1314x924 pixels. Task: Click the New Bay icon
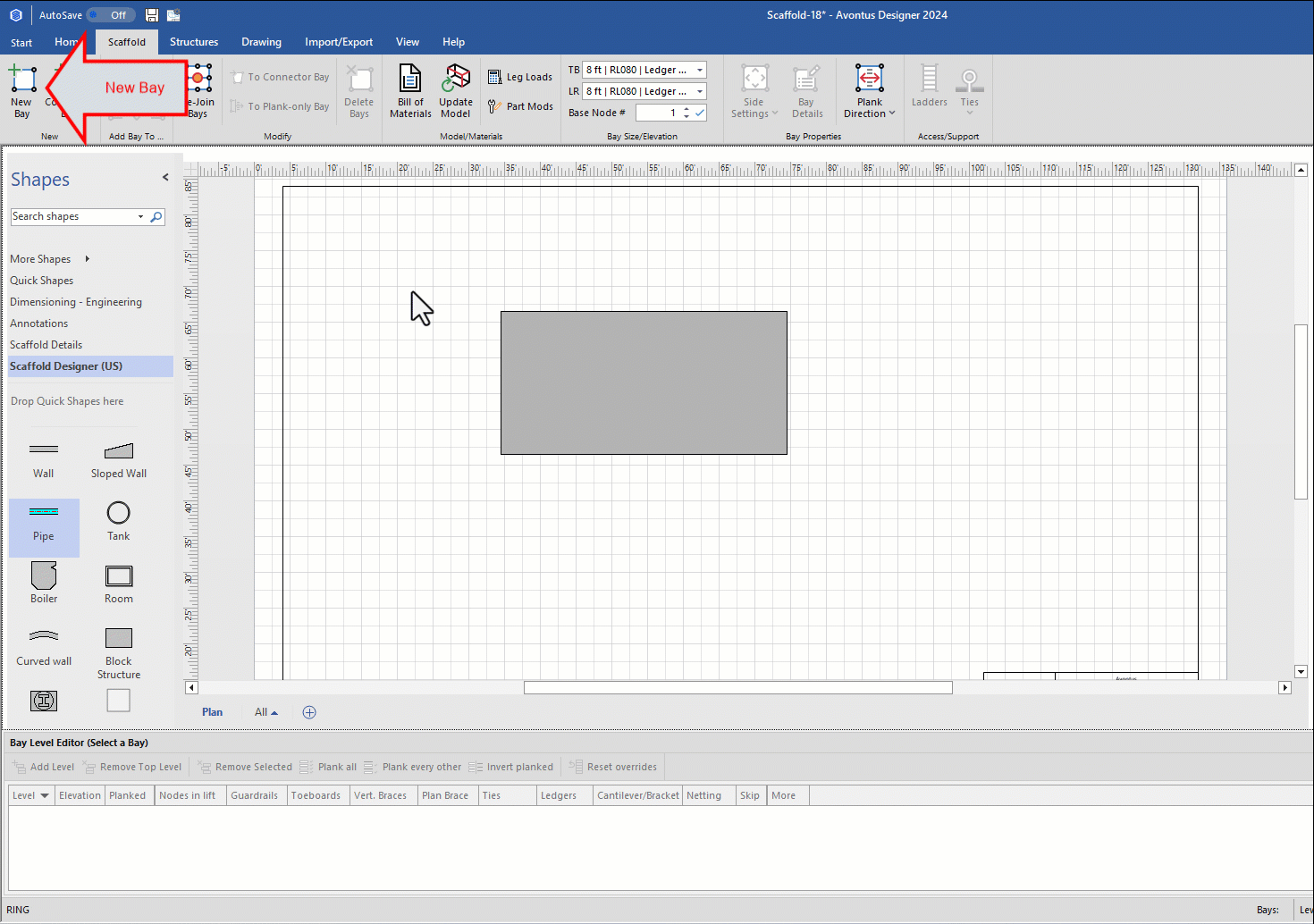22,80
